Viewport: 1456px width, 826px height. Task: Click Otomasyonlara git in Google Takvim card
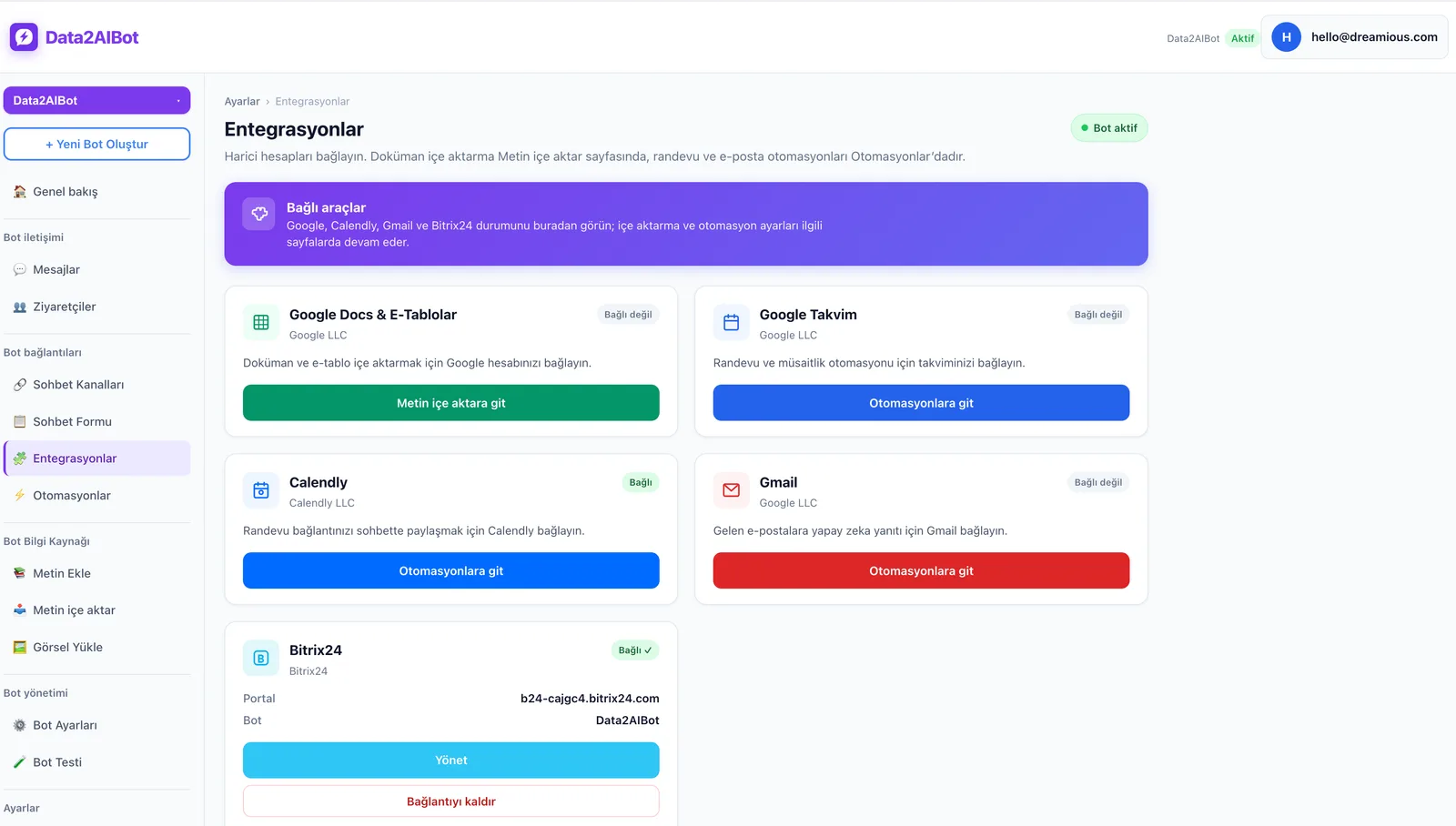(x=921, y=403)
